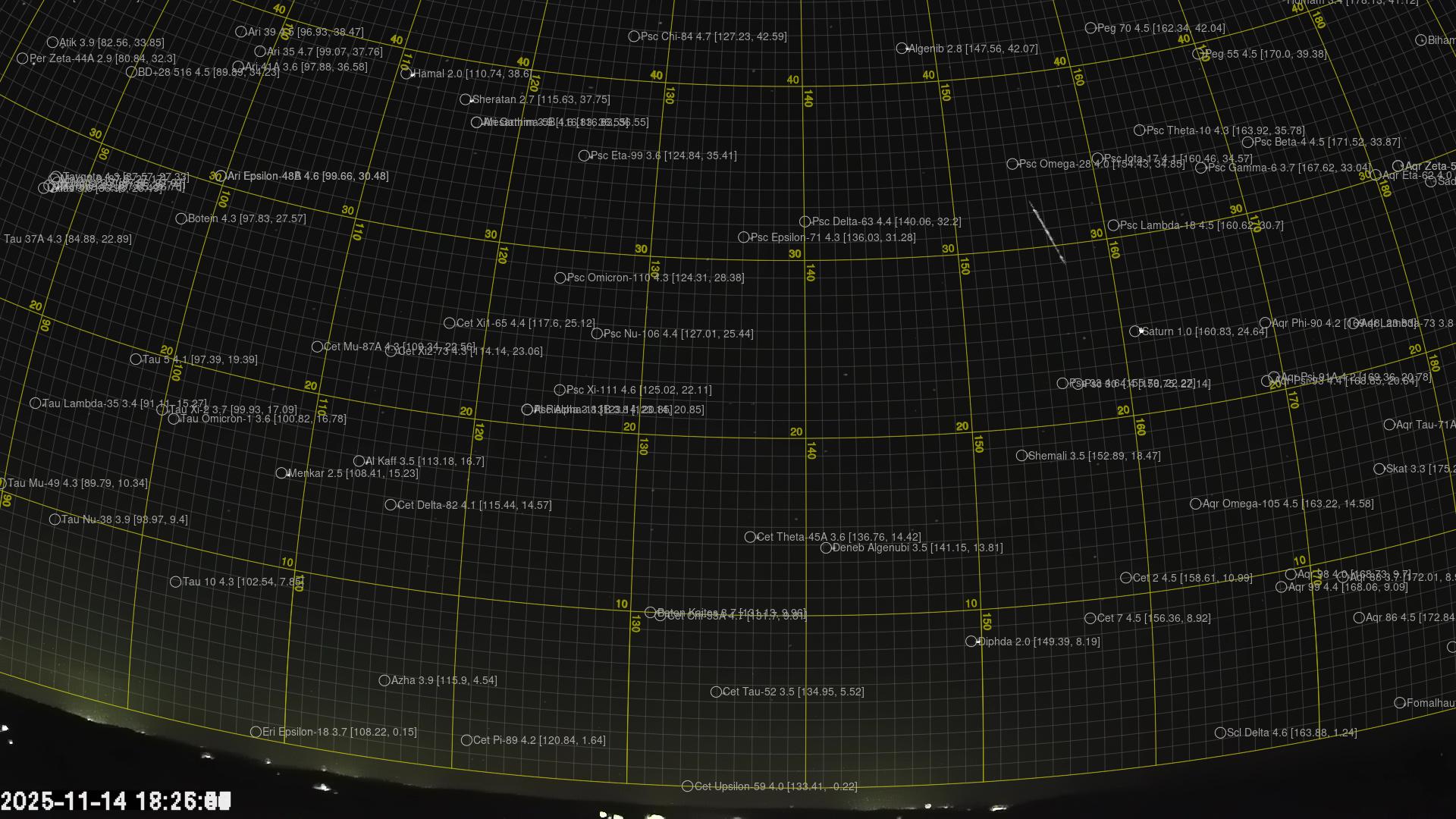1456x819 pixels.
Task: Click the white meteor streak
Action: click(1046, 232)
